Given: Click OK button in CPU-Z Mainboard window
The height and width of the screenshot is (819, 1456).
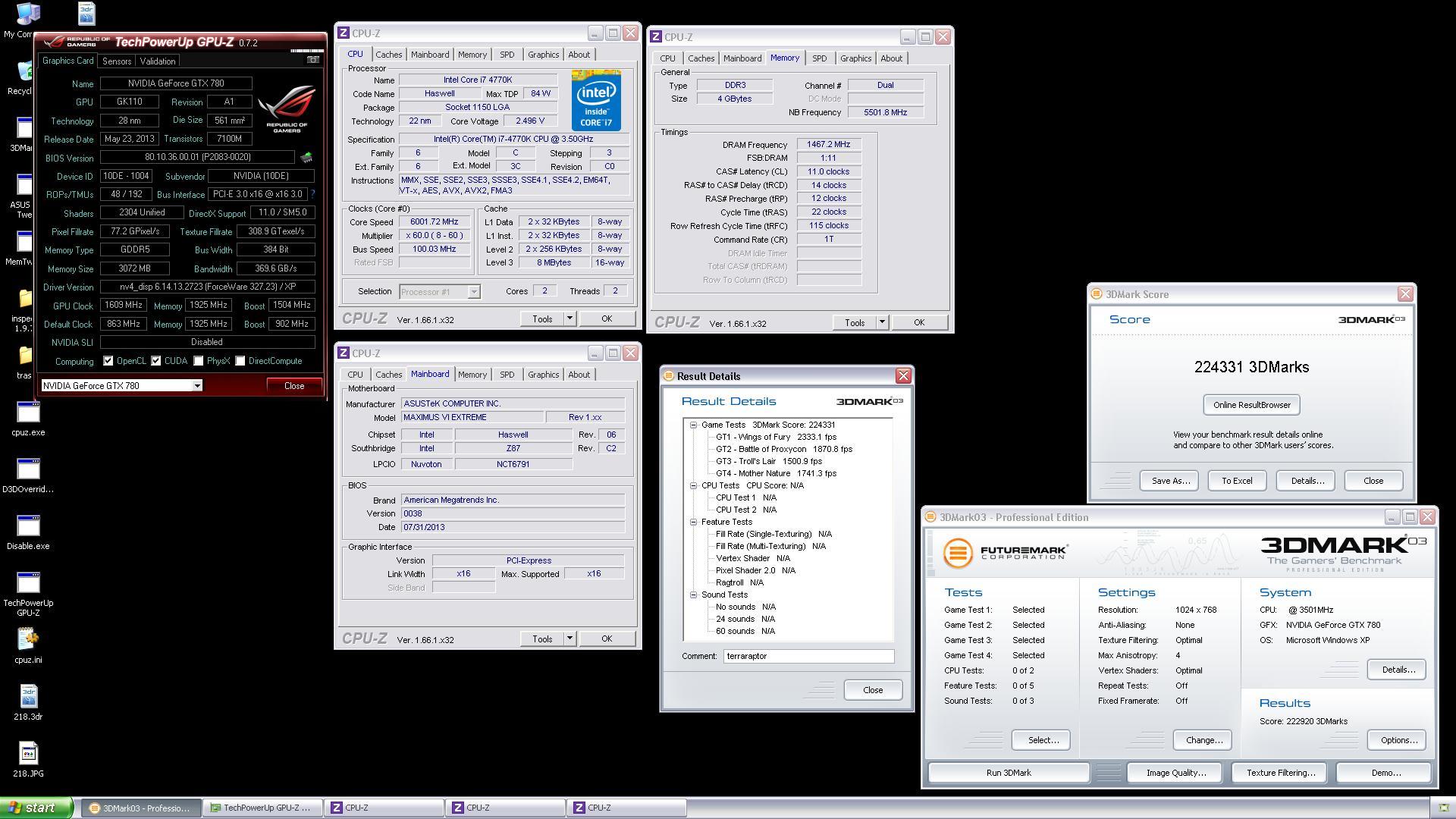Looking at the screenshot, I should [x=607, y=639].
